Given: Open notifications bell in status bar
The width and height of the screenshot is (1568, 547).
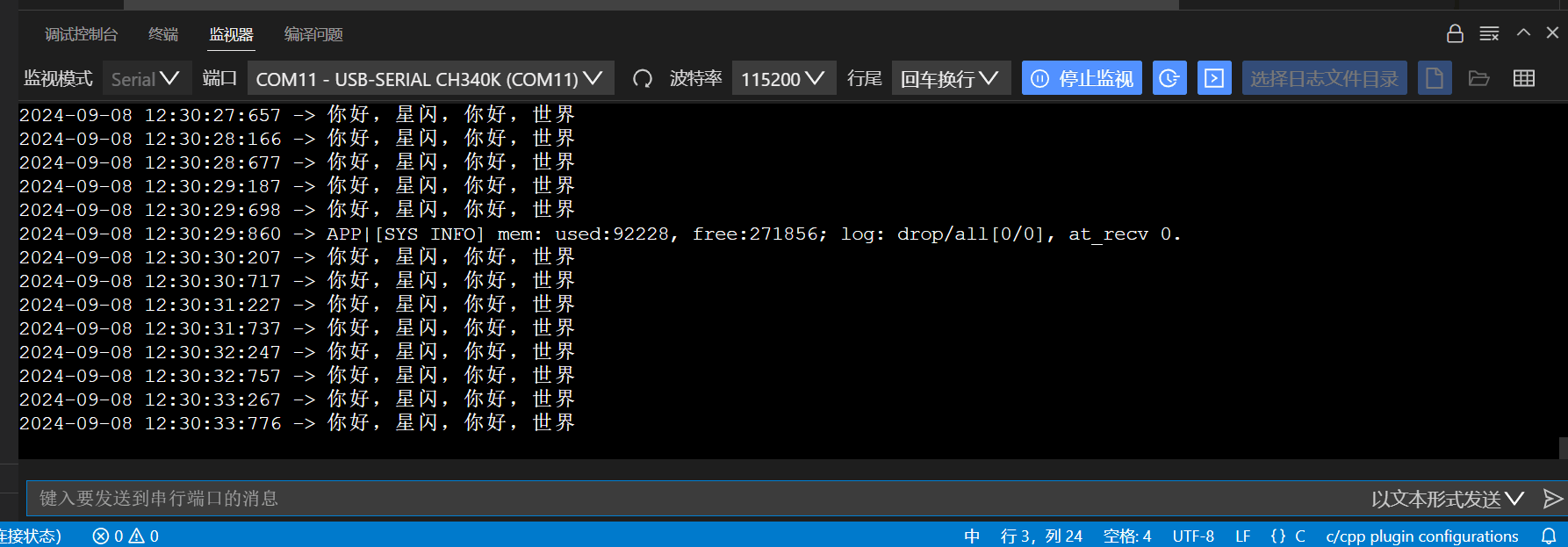Looking at the screenshot, I should coord(1549,536).
